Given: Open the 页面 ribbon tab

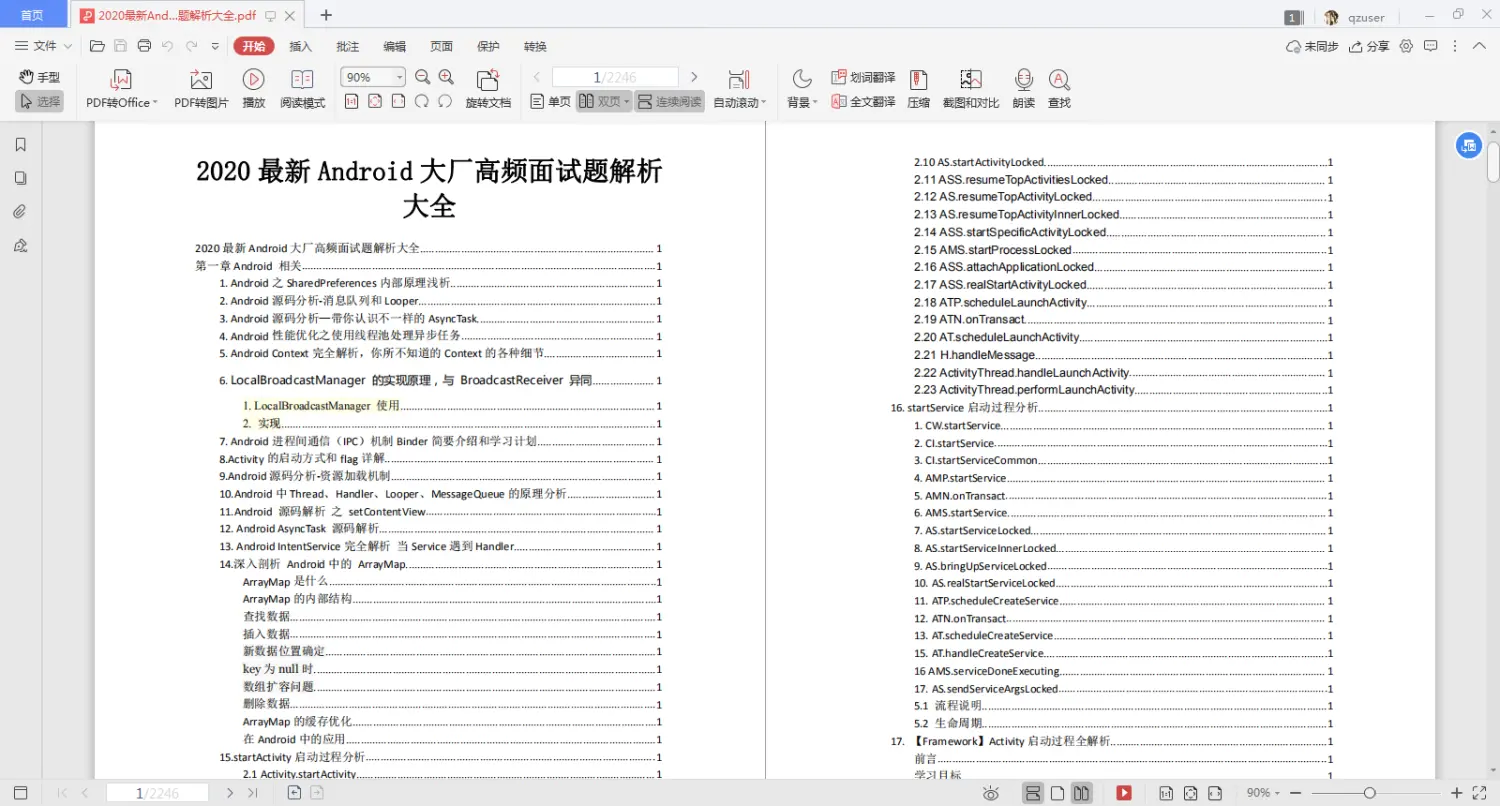Looking at the screenshot, I should click(441, 46).
